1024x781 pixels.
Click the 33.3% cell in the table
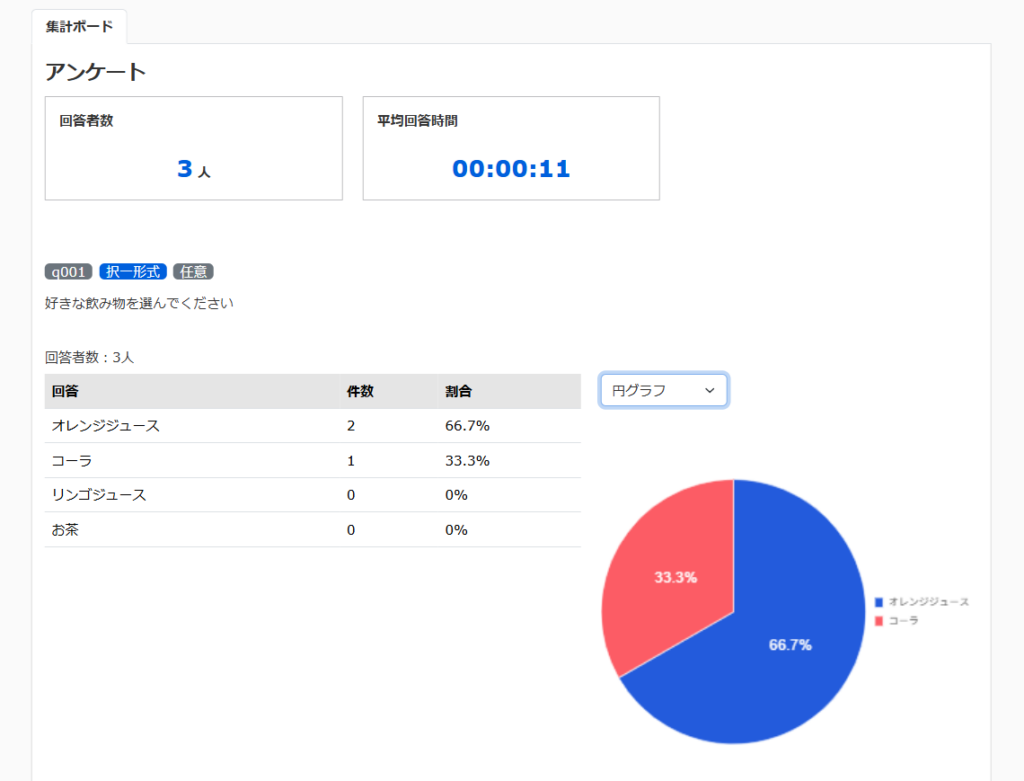468,461
